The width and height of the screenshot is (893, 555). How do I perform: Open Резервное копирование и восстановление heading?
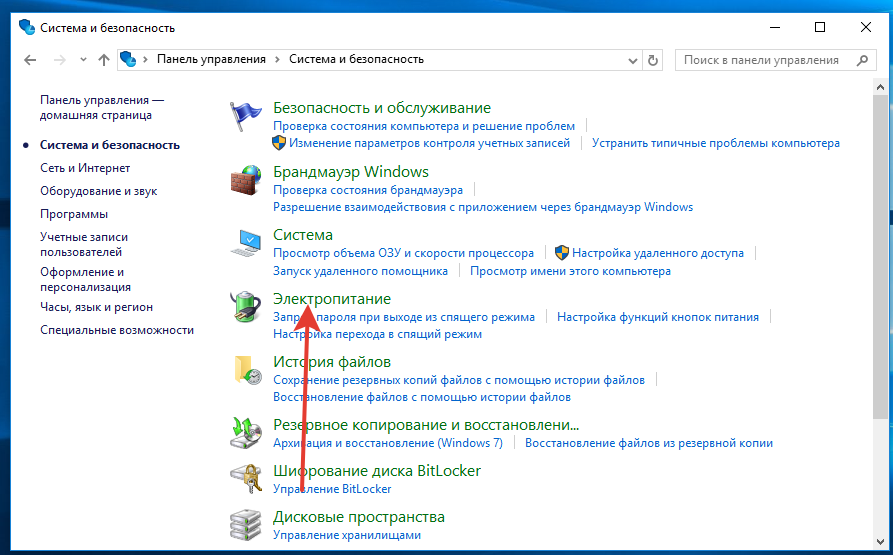click(x=426, y=425)
